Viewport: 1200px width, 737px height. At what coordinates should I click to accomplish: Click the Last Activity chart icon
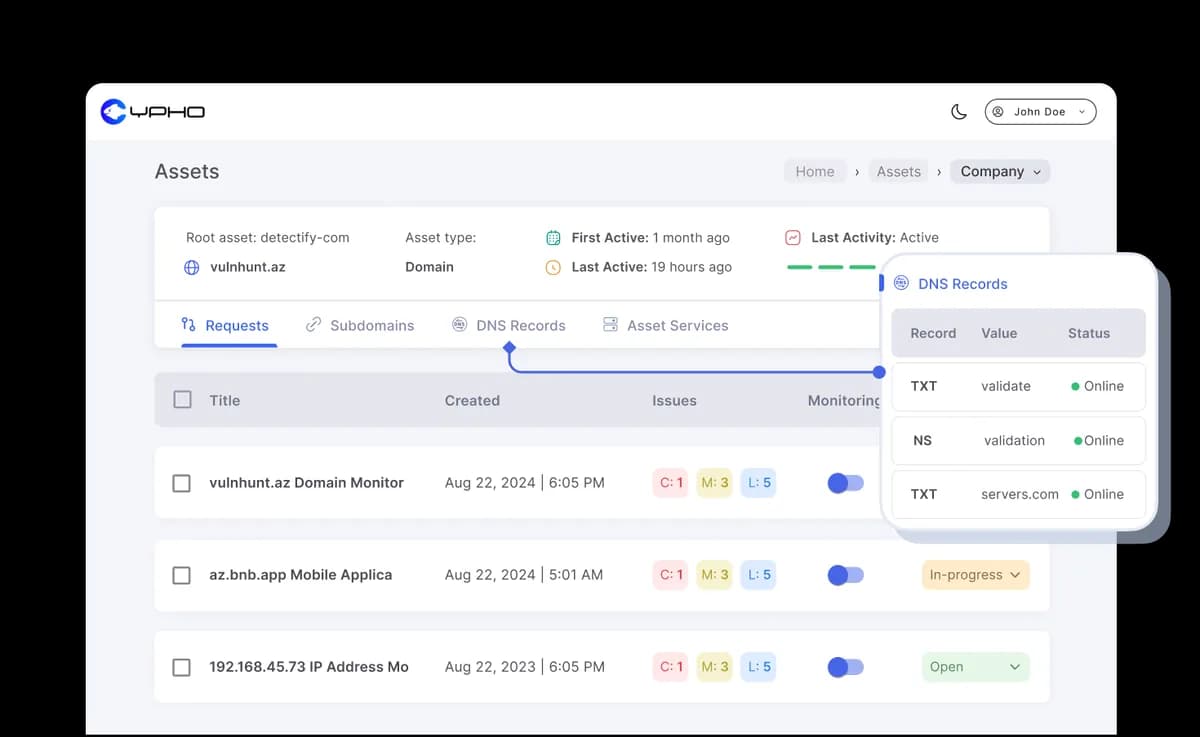coord(793,238)
